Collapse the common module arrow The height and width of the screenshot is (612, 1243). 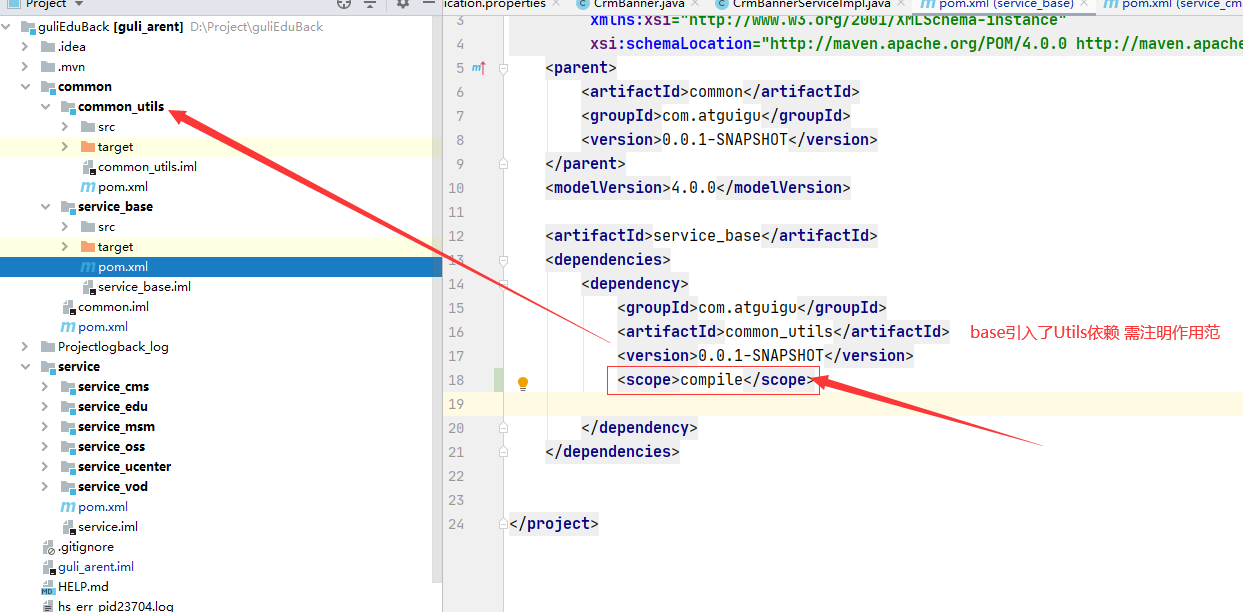(26, 87)
